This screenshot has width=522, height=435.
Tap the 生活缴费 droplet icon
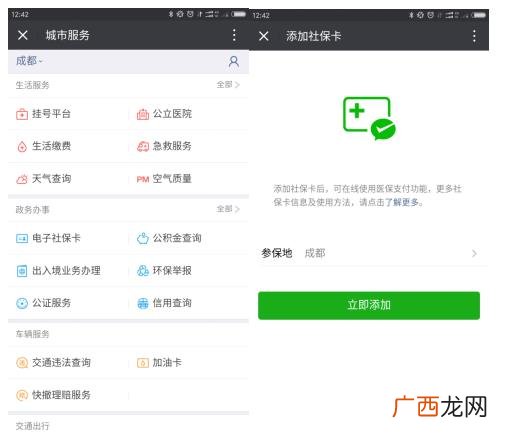[x=22, y=146]
